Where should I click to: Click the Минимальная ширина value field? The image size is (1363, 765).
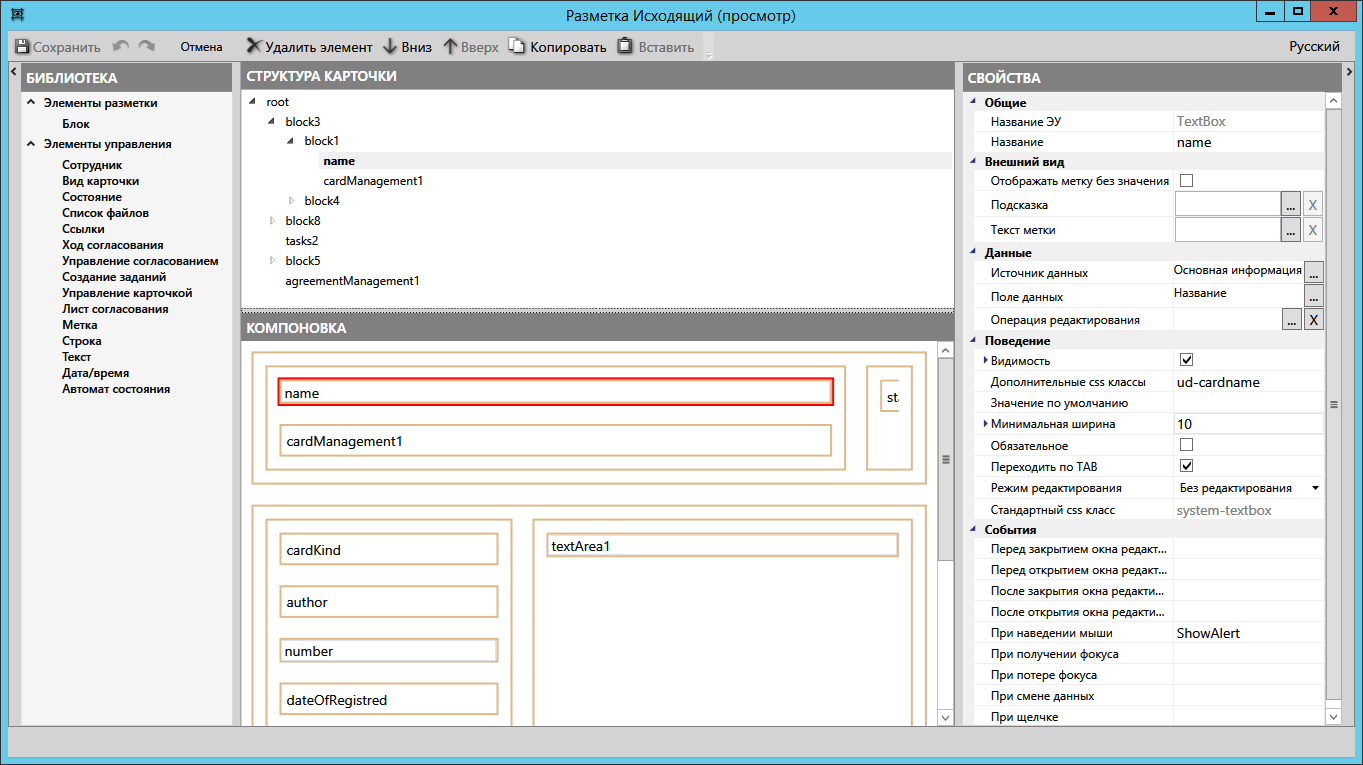click(x=1248, y=424)
